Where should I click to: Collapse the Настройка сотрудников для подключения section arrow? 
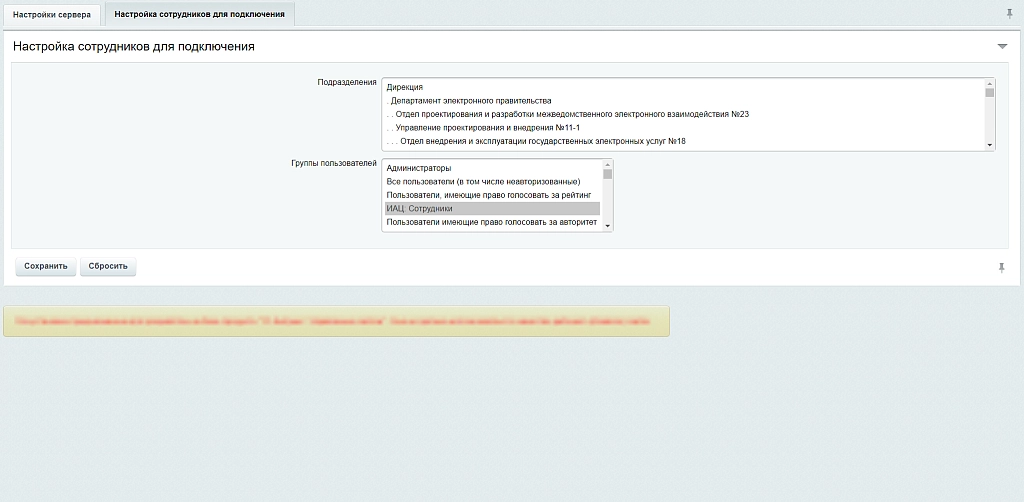tap(1002, 46)
